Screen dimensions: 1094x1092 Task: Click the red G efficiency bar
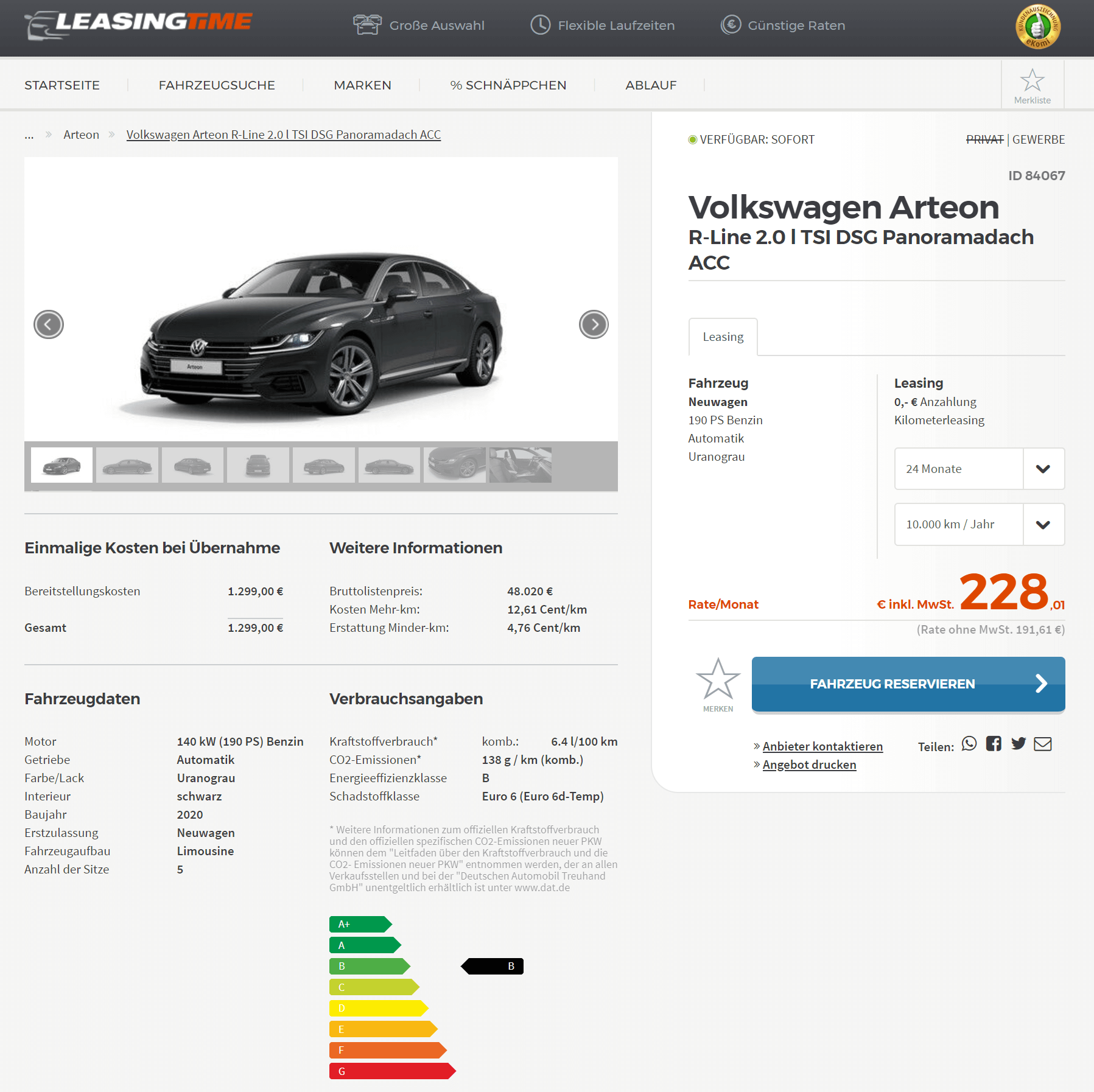click(393, 1071)
